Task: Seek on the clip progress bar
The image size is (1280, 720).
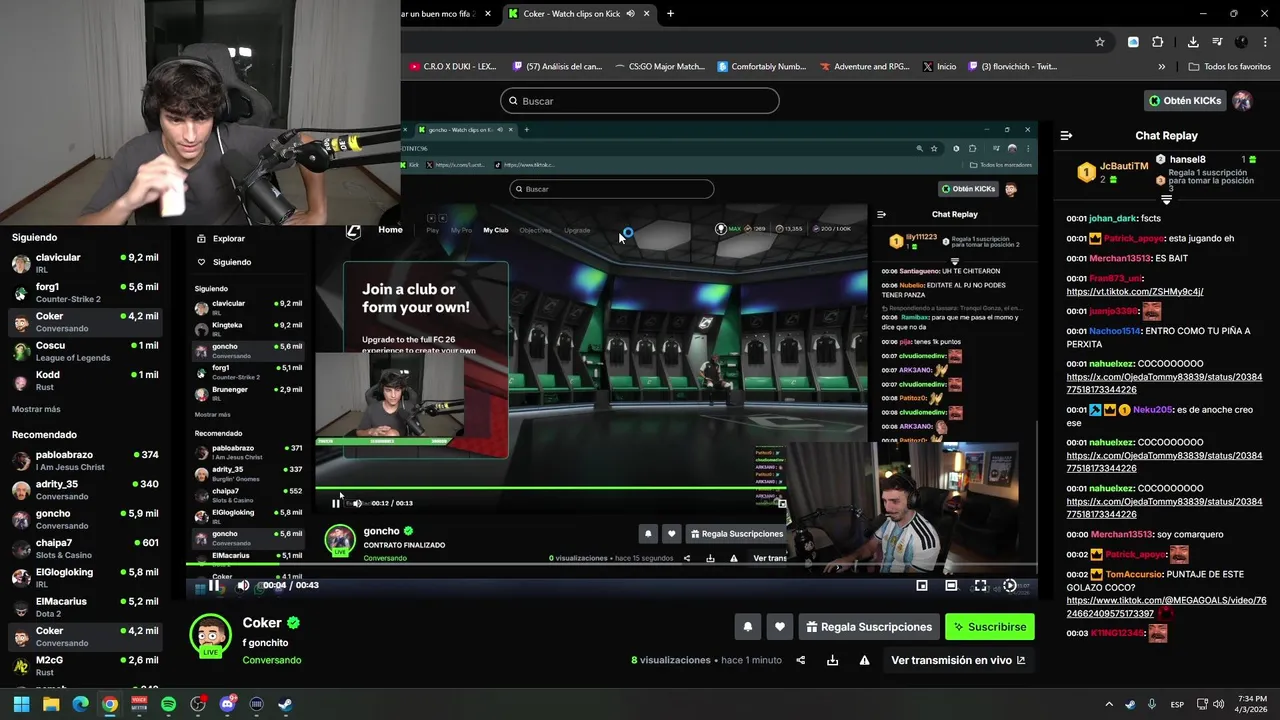Action: [x=612, y=565]
